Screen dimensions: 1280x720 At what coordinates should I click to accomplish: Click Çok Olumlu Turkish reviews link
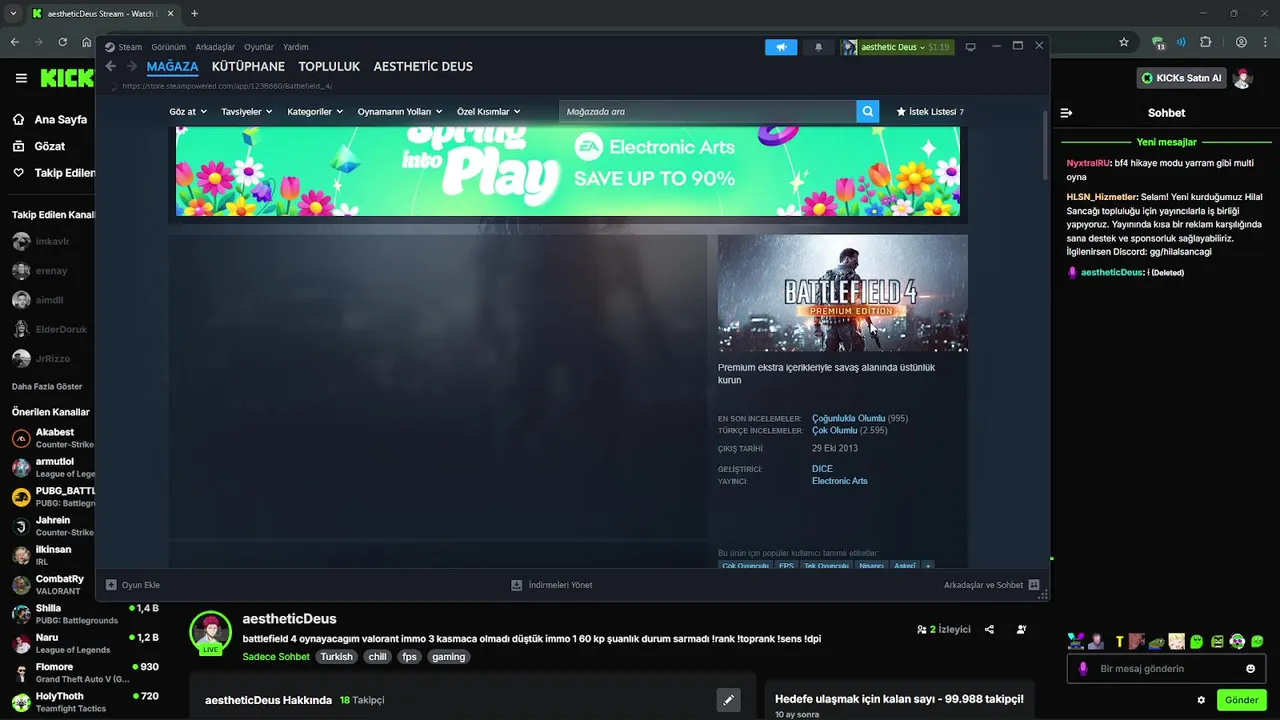pos(835,430)
